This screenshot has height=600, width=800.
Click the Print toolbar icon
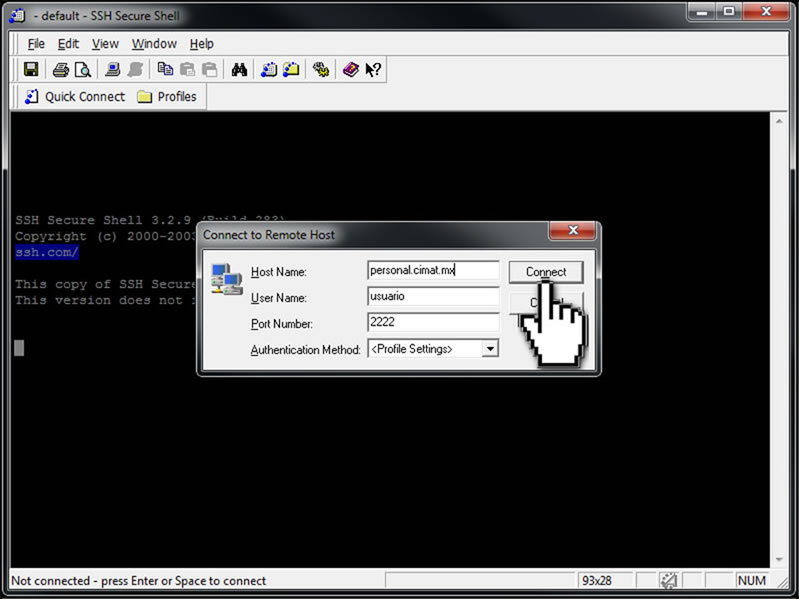coord(61,69)
